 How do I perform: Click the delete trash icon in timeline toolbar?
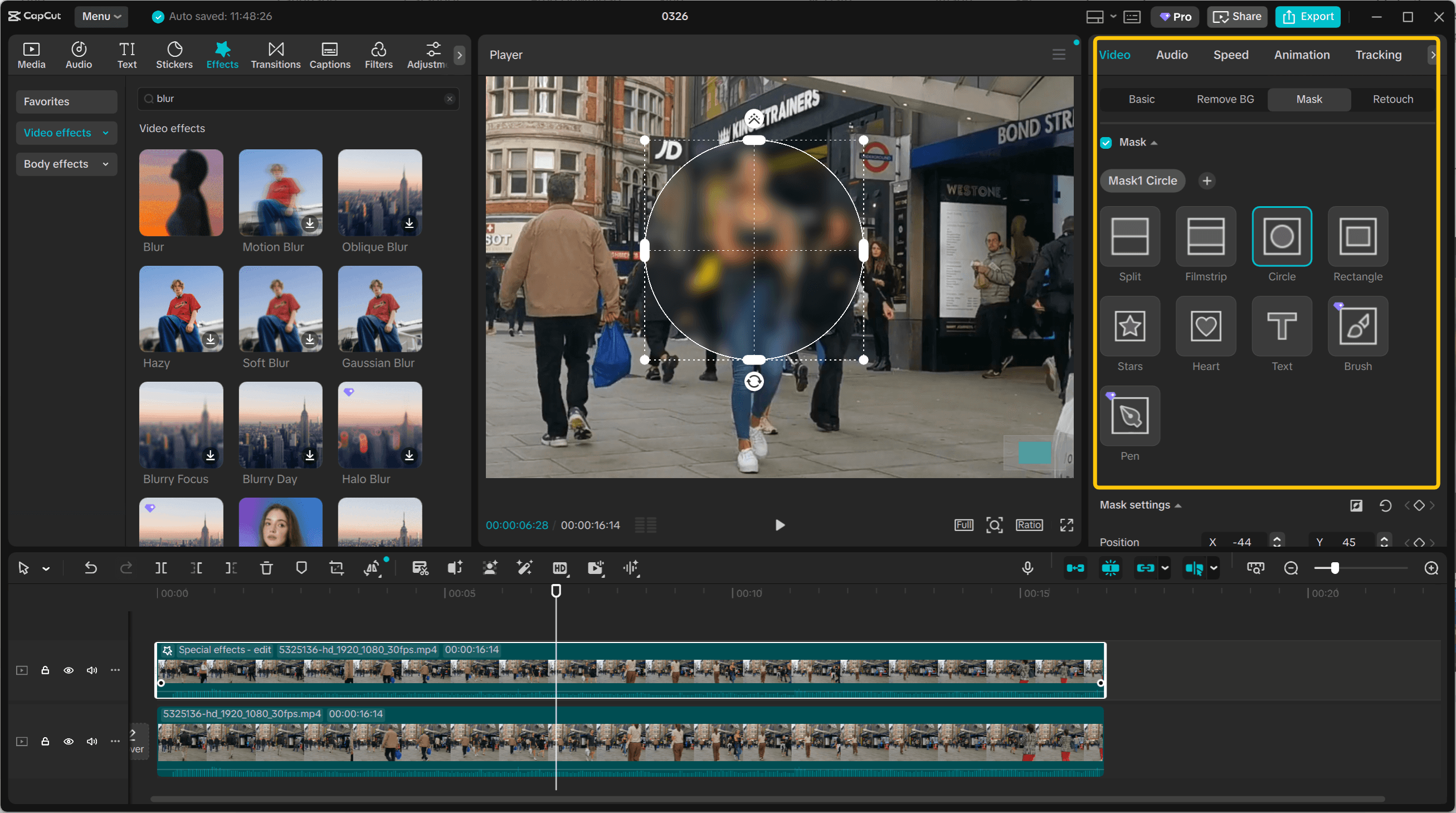click(x=266, y=568)
